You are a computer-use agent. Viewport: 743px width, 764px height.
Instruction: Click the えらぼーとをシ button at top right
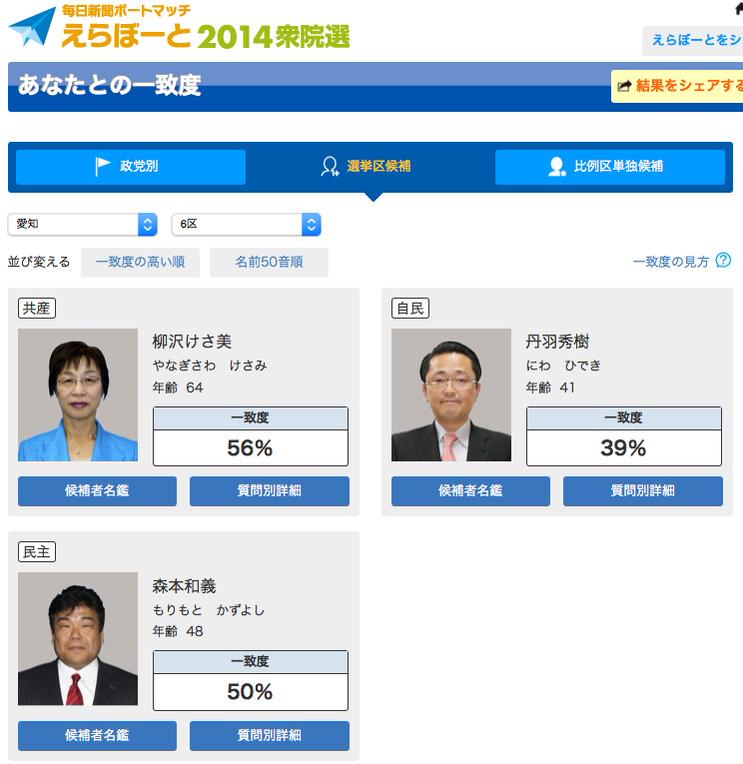pyautogui.click(x=694, y=40)
